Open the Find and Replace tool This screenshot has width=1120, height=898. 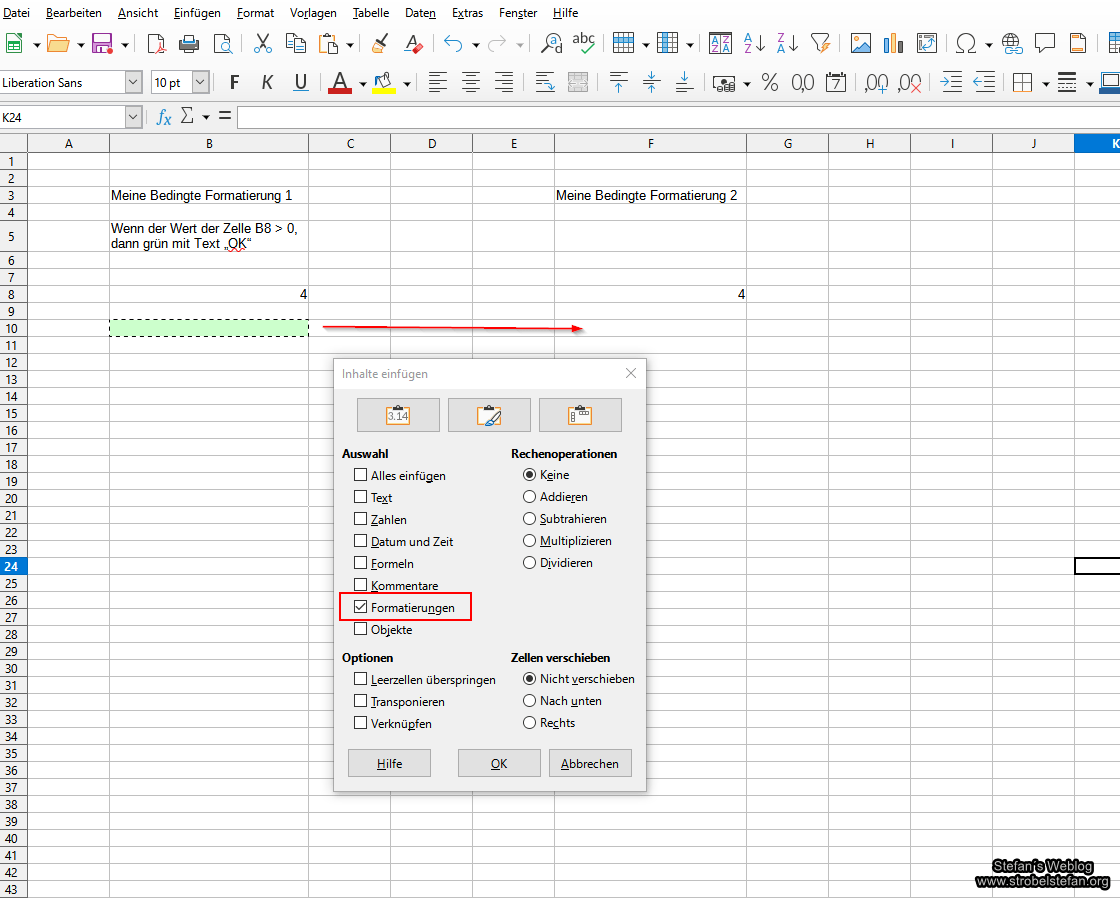(x=551, y=44)
